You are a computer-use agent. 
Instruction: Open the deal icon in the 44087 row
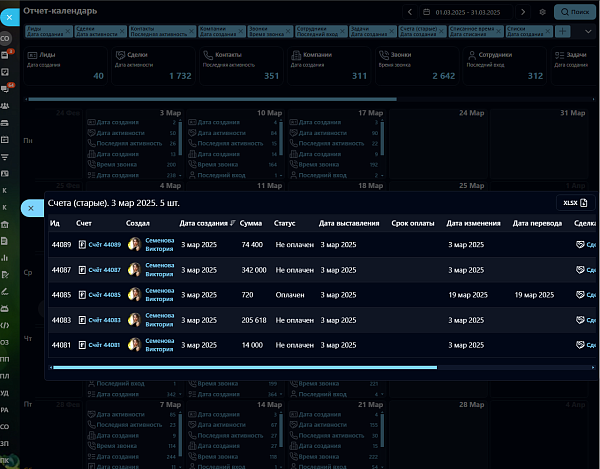pos(580,270)
